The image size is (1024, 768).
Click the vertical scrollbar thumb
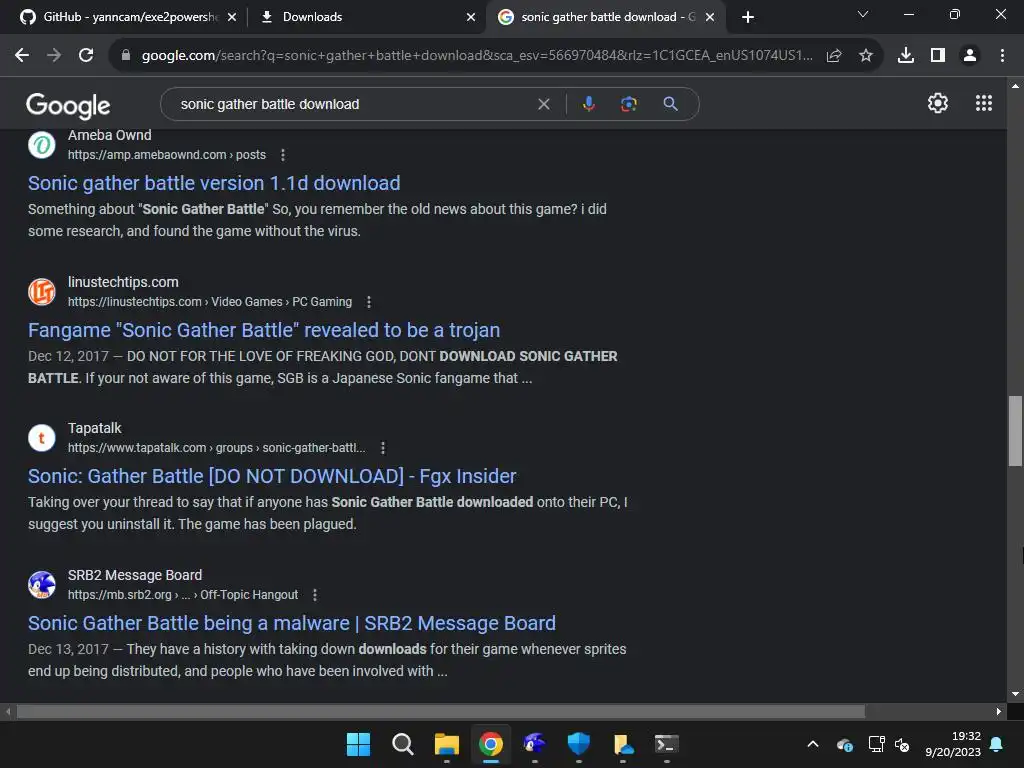(x=1015, y=431)
